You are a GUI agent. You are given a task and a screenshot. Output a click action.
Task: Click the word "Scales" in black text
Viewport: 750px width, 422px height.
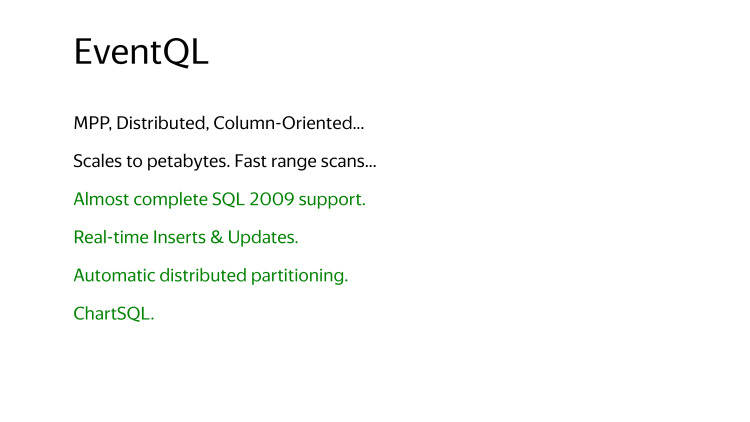96,161
